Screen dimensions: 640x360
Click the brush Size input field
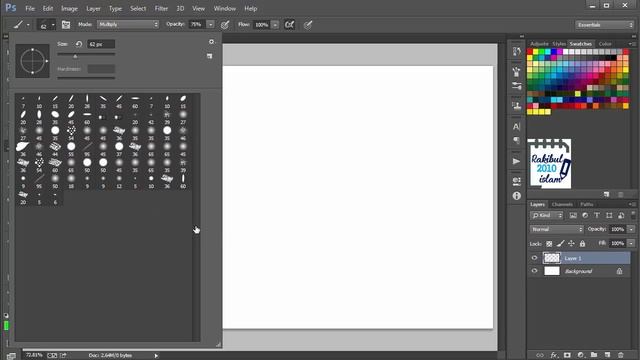click(x=101, y=44)
